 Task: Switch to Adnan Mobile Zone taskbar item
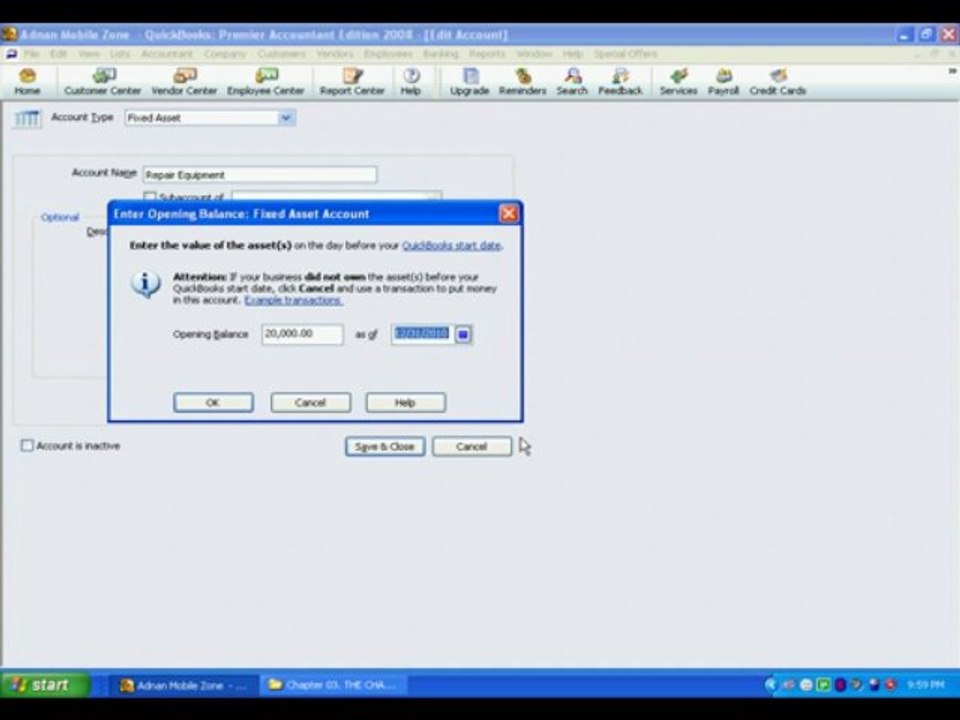pyautogui.click(x=184, y=685)
